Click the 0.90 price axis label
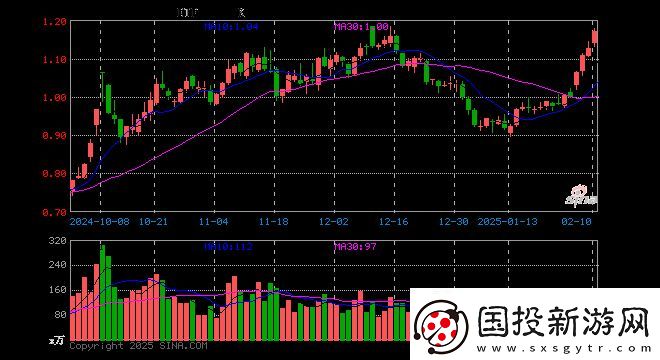 coord(54,136)
